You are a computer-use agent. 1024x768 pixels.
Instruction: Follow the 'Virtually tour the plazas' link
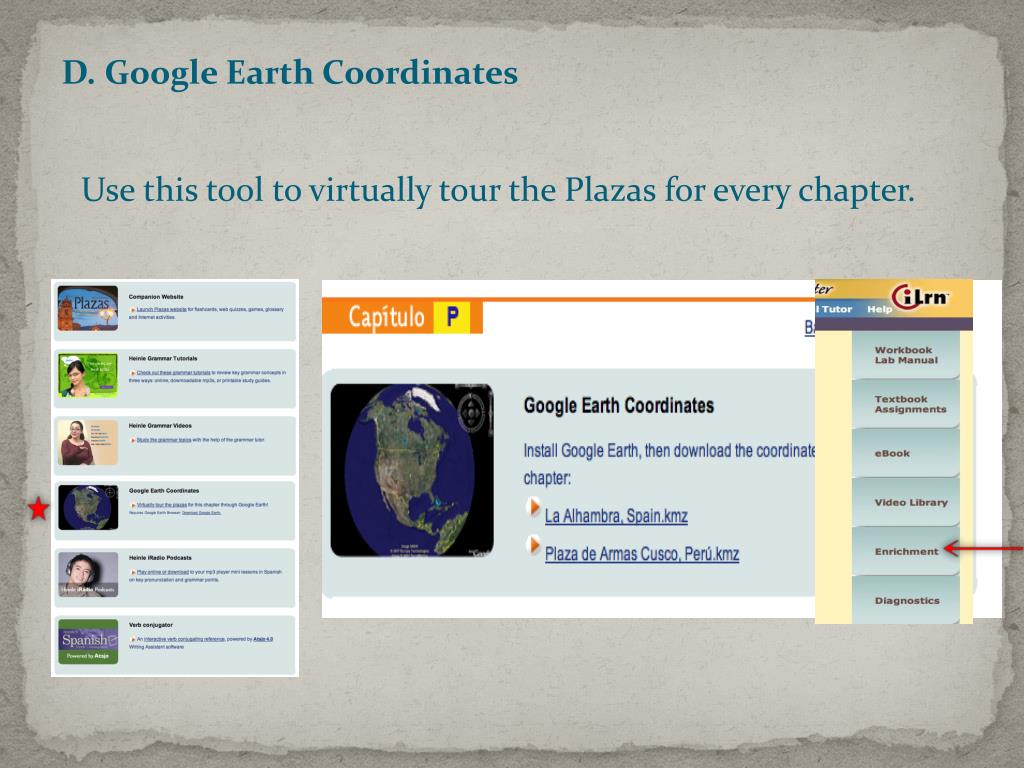(162, 505)
